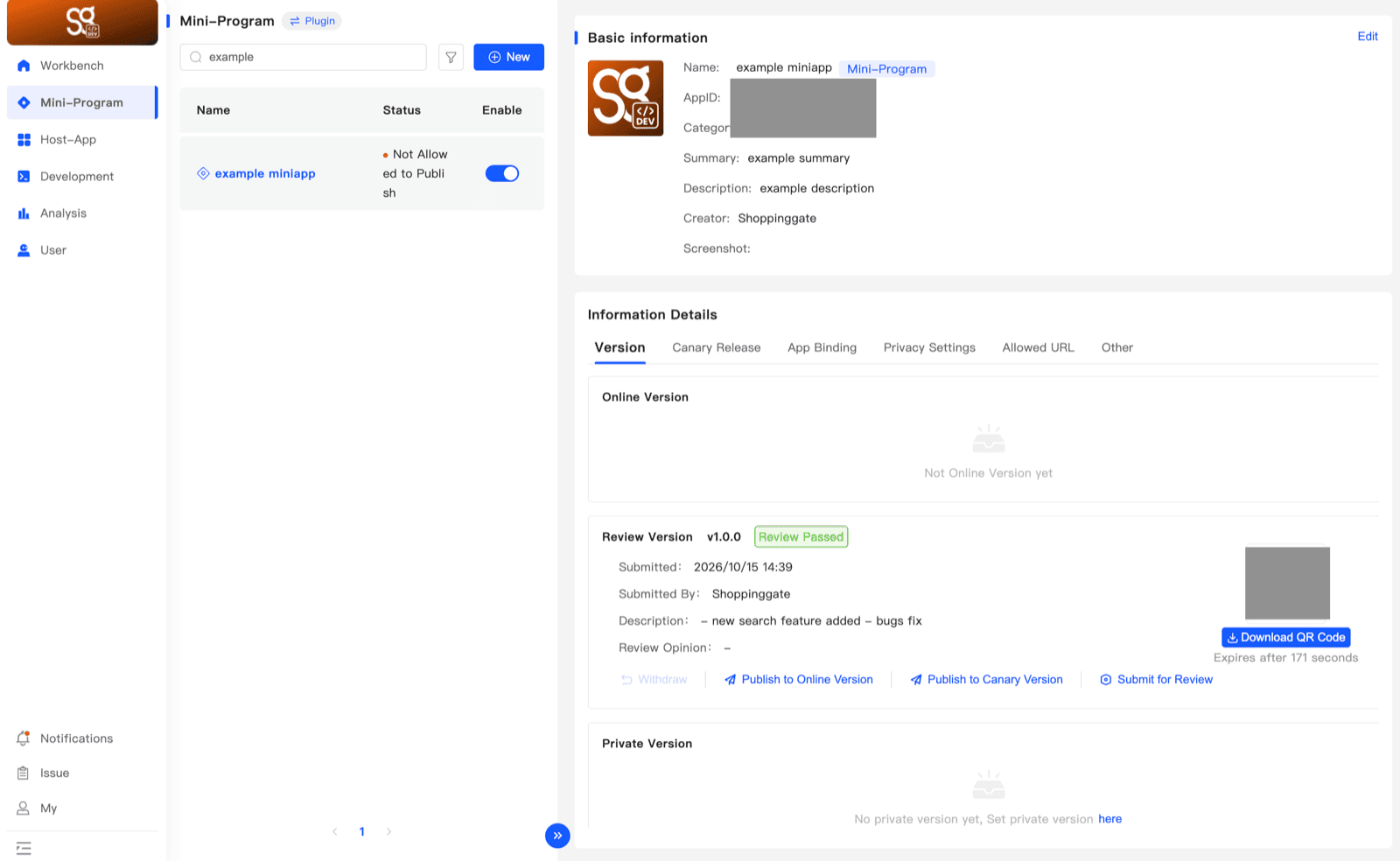Collapse the sidebar menu icon
Viewport: 1400px width, 861px height.
(24, 848)
